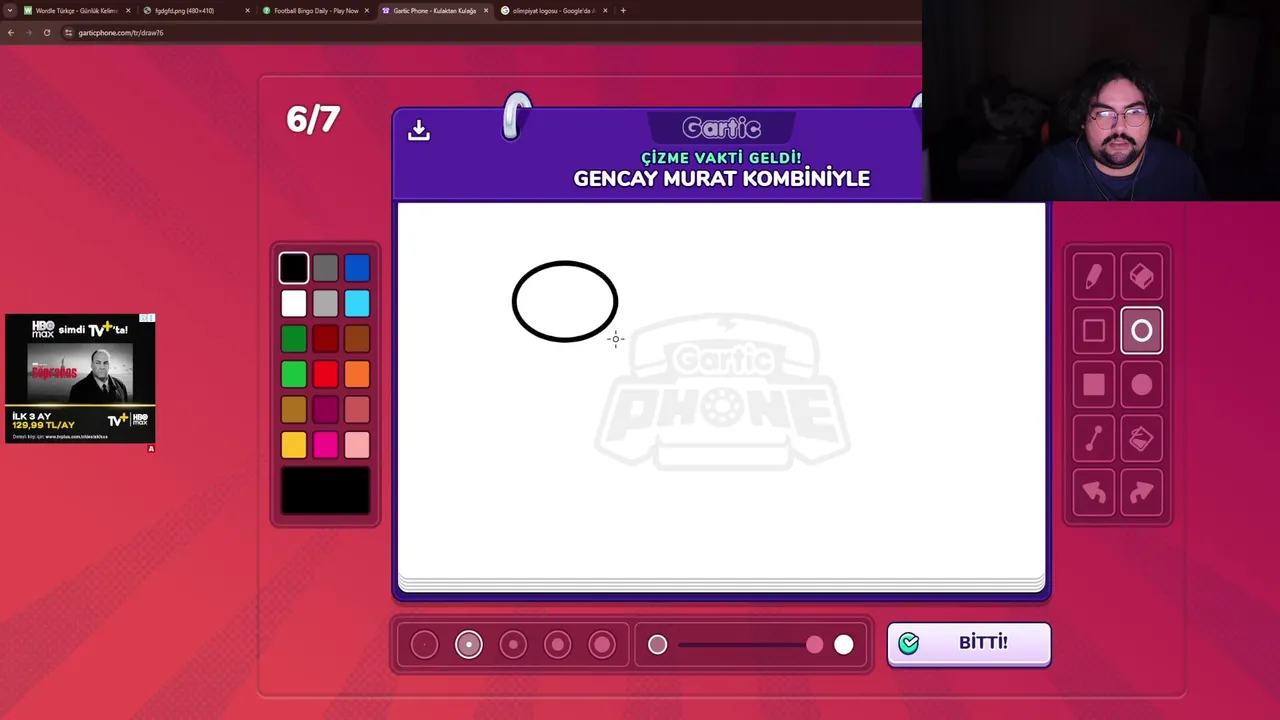1280x720 pixels.
Task: Select the Line tool
Action: pyautogui.click(x=1094, y=439)
